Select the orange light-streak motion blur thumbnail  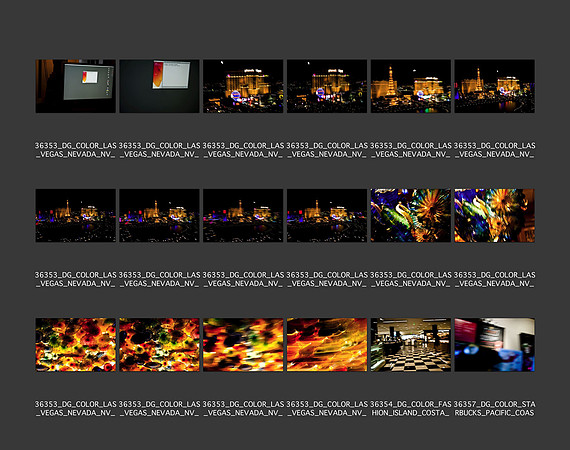tap(327, 345)
